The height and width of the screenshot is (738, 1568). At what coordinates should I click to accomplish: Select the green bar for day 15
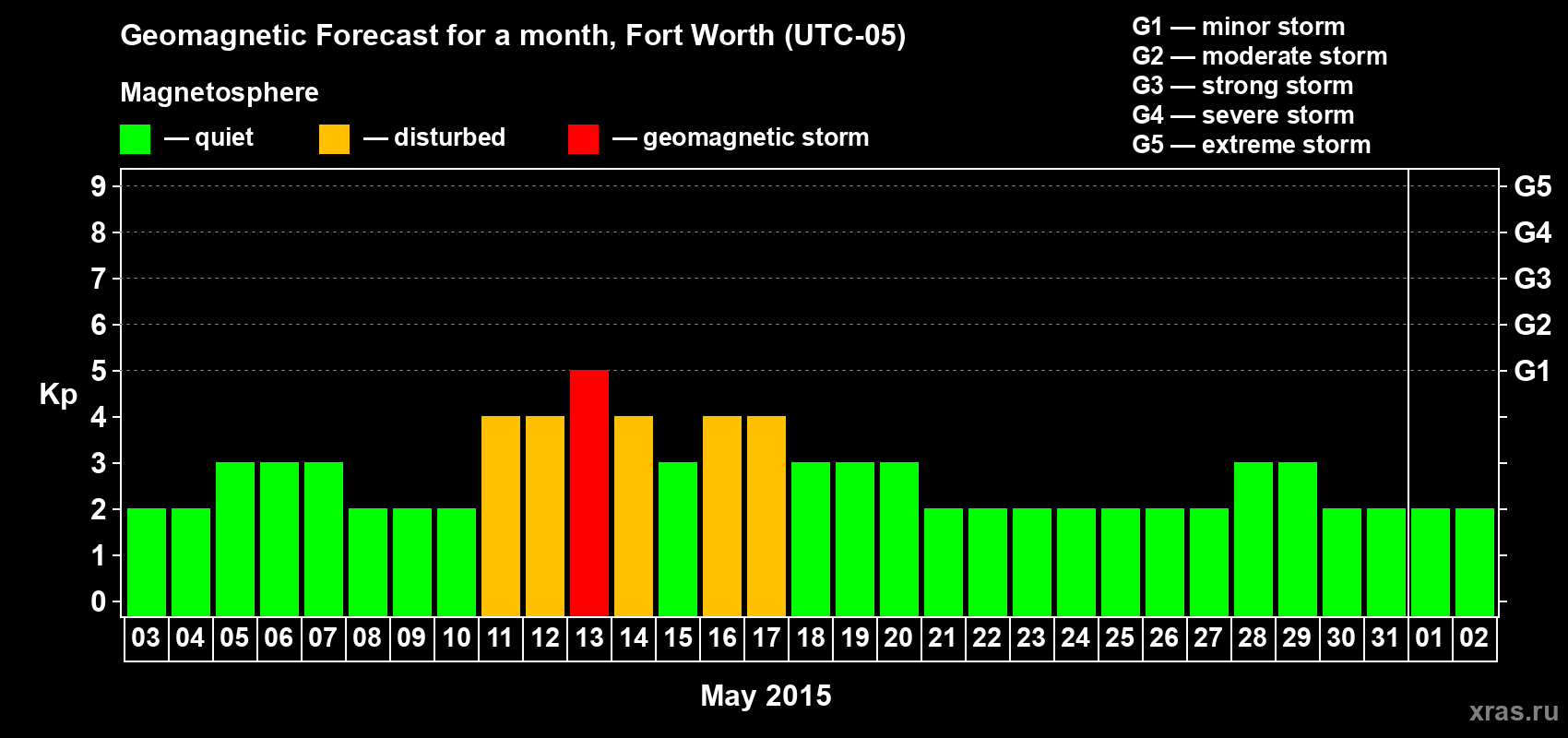point(678,539)
